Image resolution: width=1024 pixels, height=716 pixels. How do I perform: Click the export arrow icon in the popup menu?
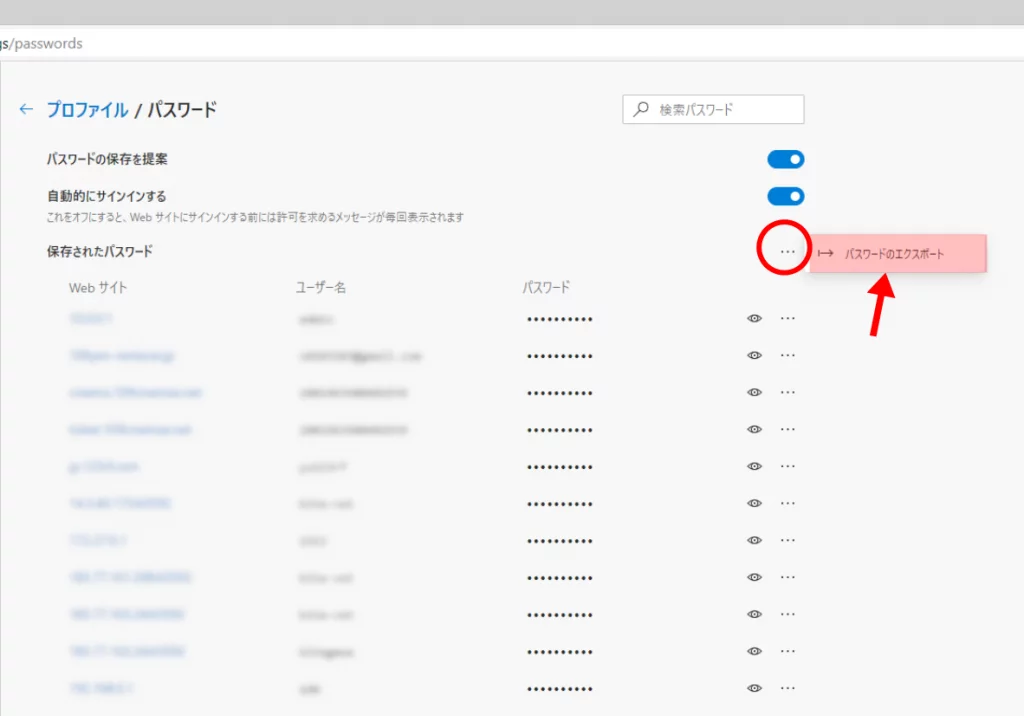coord(826,254)
